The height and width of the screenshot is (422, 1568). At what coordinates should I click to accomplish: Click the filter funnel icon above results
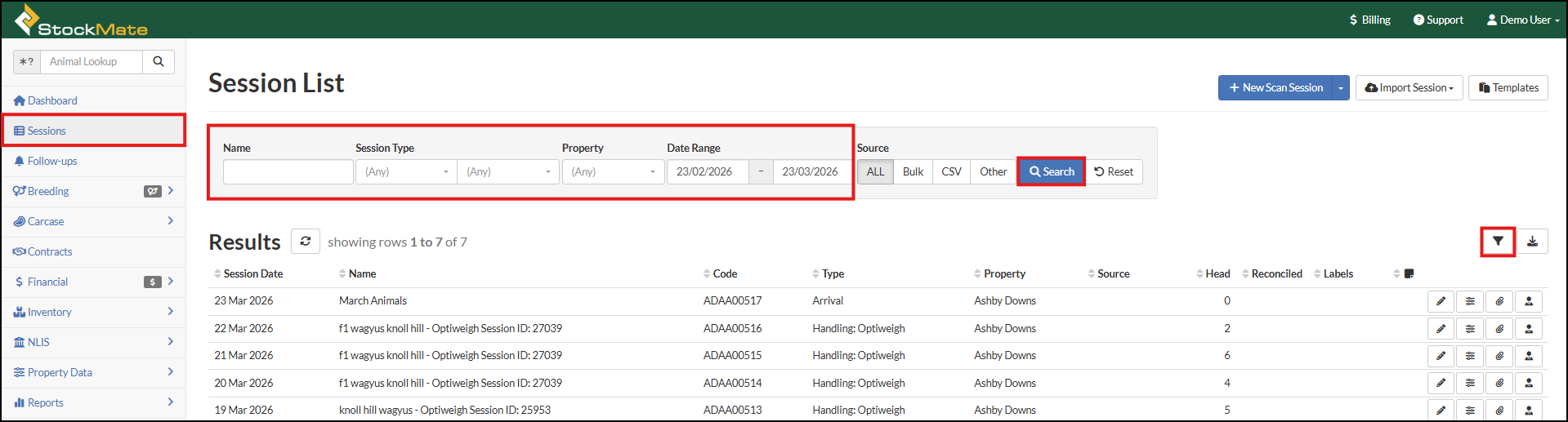(1497, 242)
